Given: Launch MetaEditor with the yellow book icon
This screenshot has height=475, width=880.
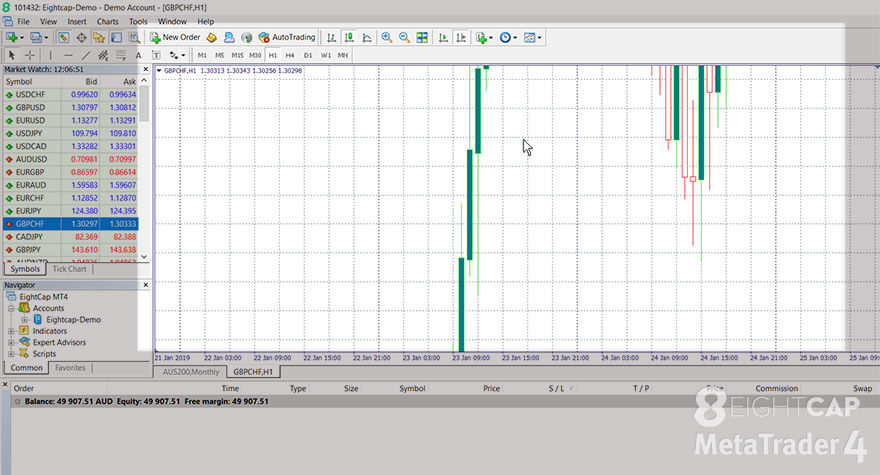Looking at the screenshot, I should (212, 38).
